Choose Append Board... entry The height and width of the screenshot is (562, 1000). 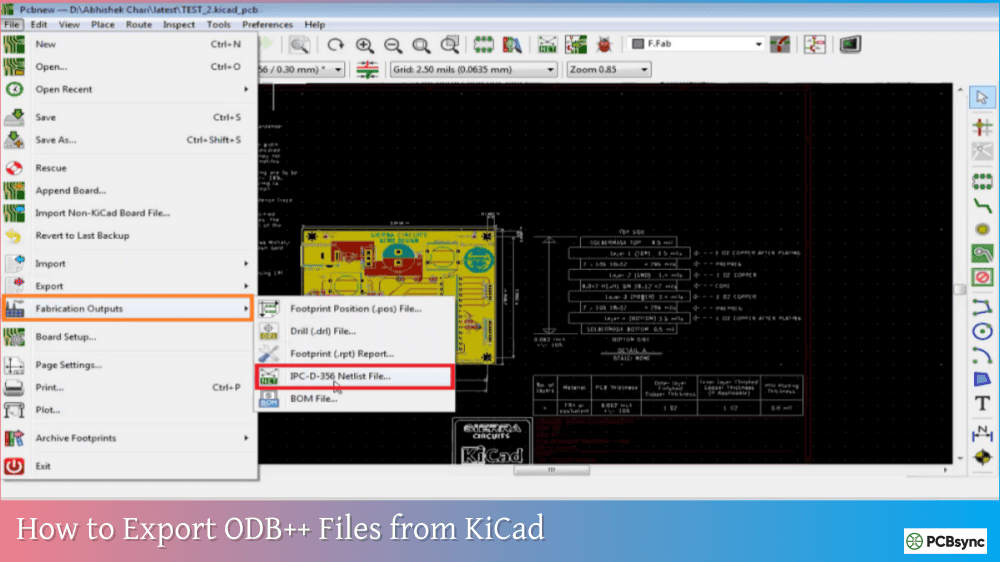129,191
